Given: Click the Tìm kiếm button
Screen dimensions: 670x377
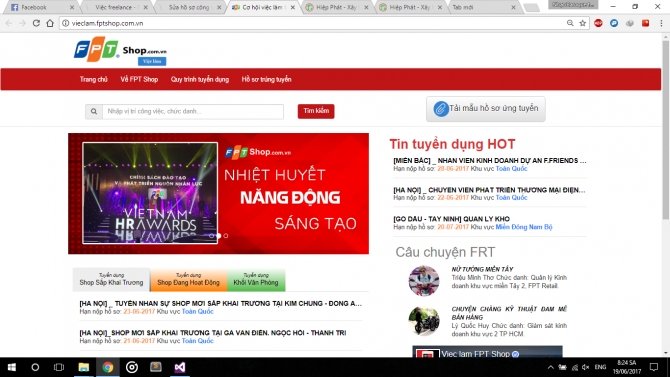Looking at the screenshot, I should [316, 111].
